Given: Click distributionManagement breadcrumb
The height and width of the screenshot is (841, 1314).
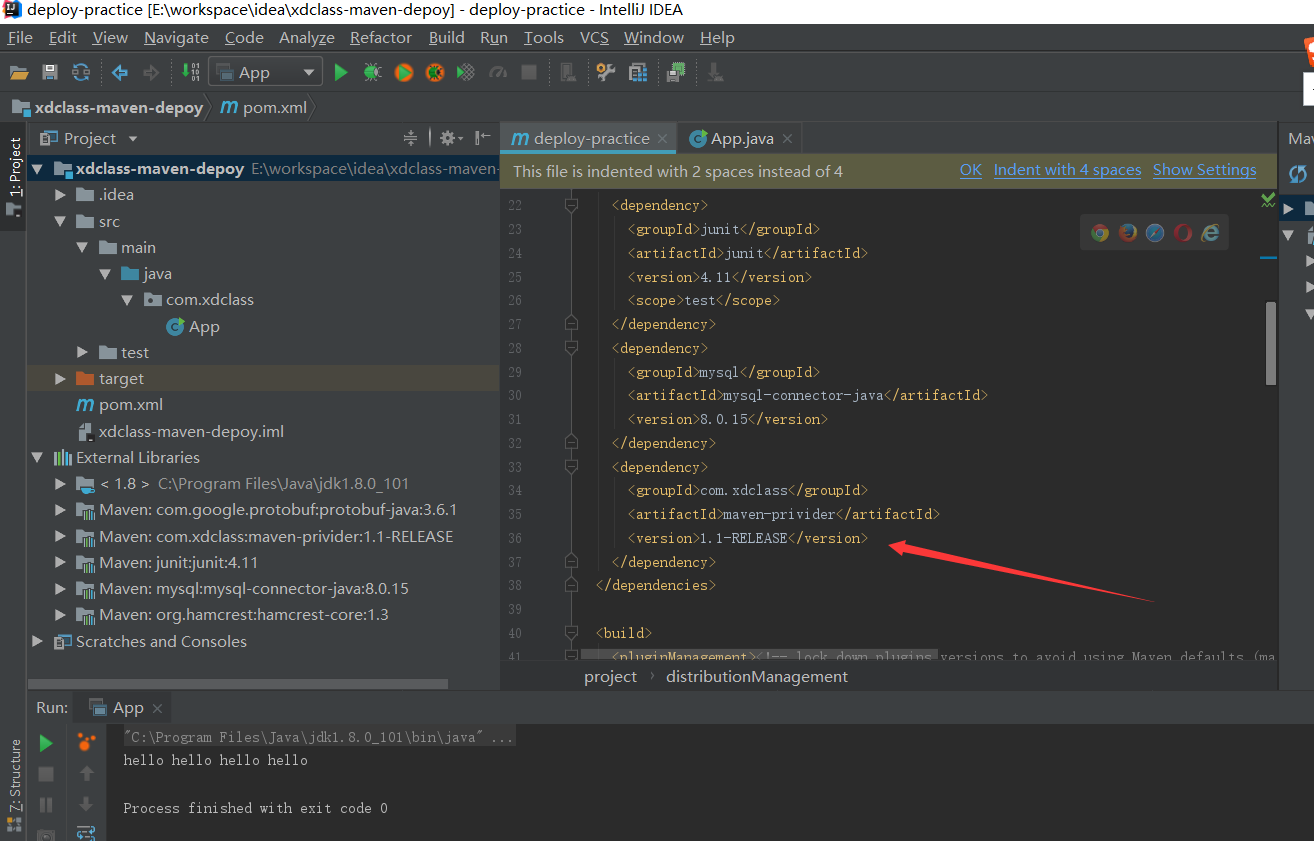Looking at the screenshot, I should (x=757, y=676).
